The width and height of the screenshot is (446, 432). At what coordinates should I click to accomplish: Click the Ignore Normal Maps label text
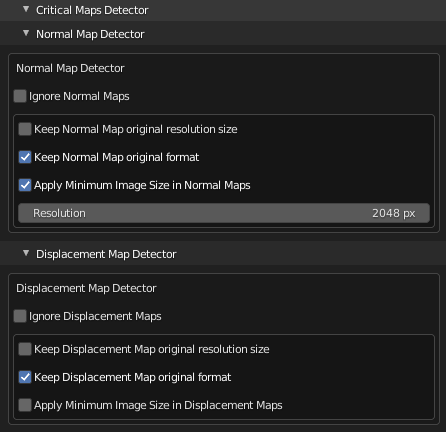tap(79, 96)
